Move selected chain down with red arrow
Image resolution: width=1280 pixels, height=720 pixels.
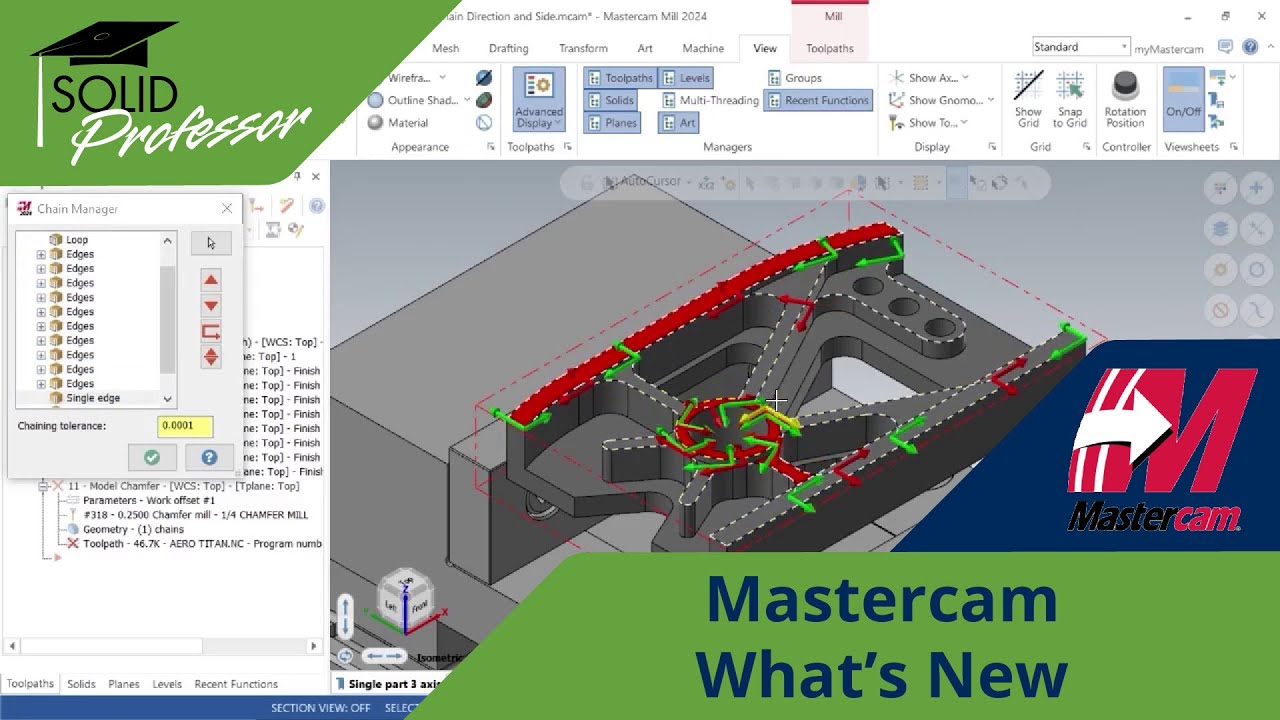pyautogui.click(x=211, y=305)
